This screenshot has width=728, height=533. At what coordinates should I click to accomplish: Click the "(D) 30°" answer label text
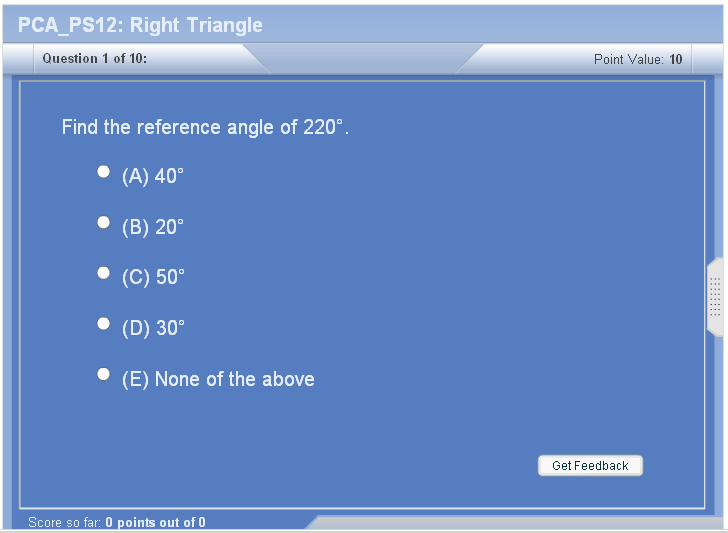(153, 328)
